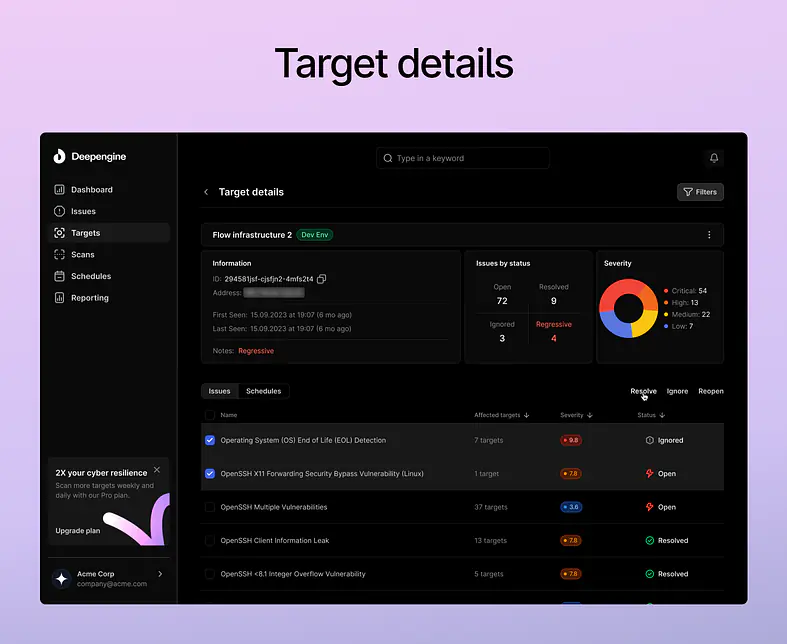The width and height of the screenshot is (787, 644).
Task: Uncheck the Operating System EOL Detection row
Action: pos(210,440)
